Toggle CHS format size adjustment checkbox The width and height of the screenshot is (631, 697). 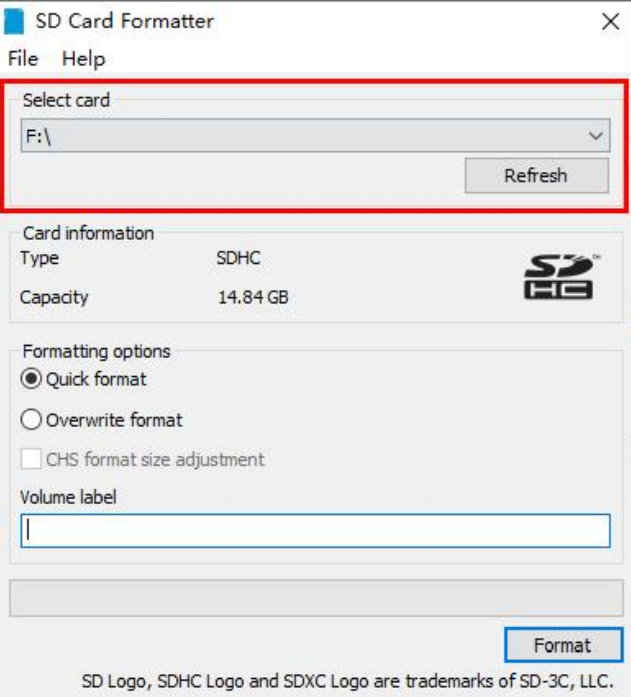pyautogui.click(x=32, y=460)
